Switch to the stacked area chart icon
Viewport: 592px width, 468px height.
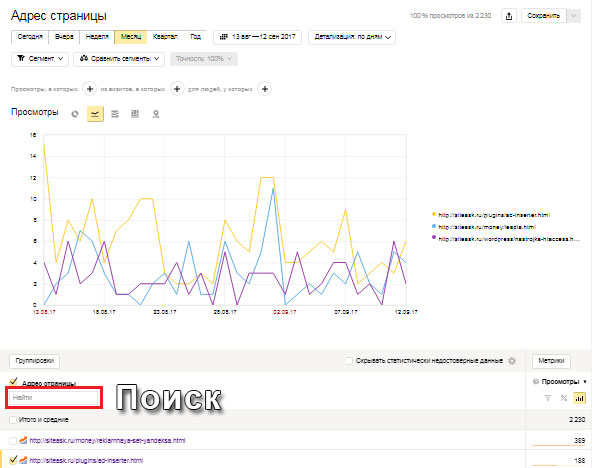coord(115,114)
